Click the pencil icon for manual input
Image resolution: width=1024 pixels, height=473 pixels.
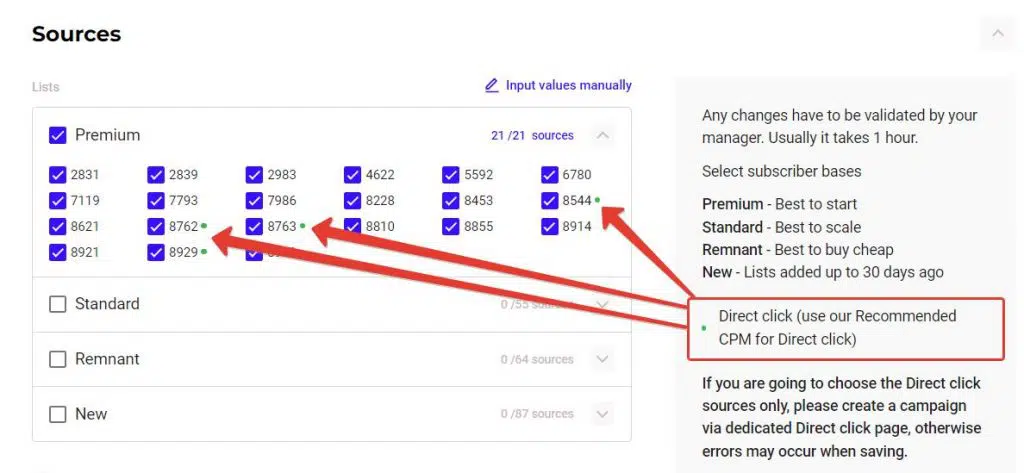(x=491, y=86)
